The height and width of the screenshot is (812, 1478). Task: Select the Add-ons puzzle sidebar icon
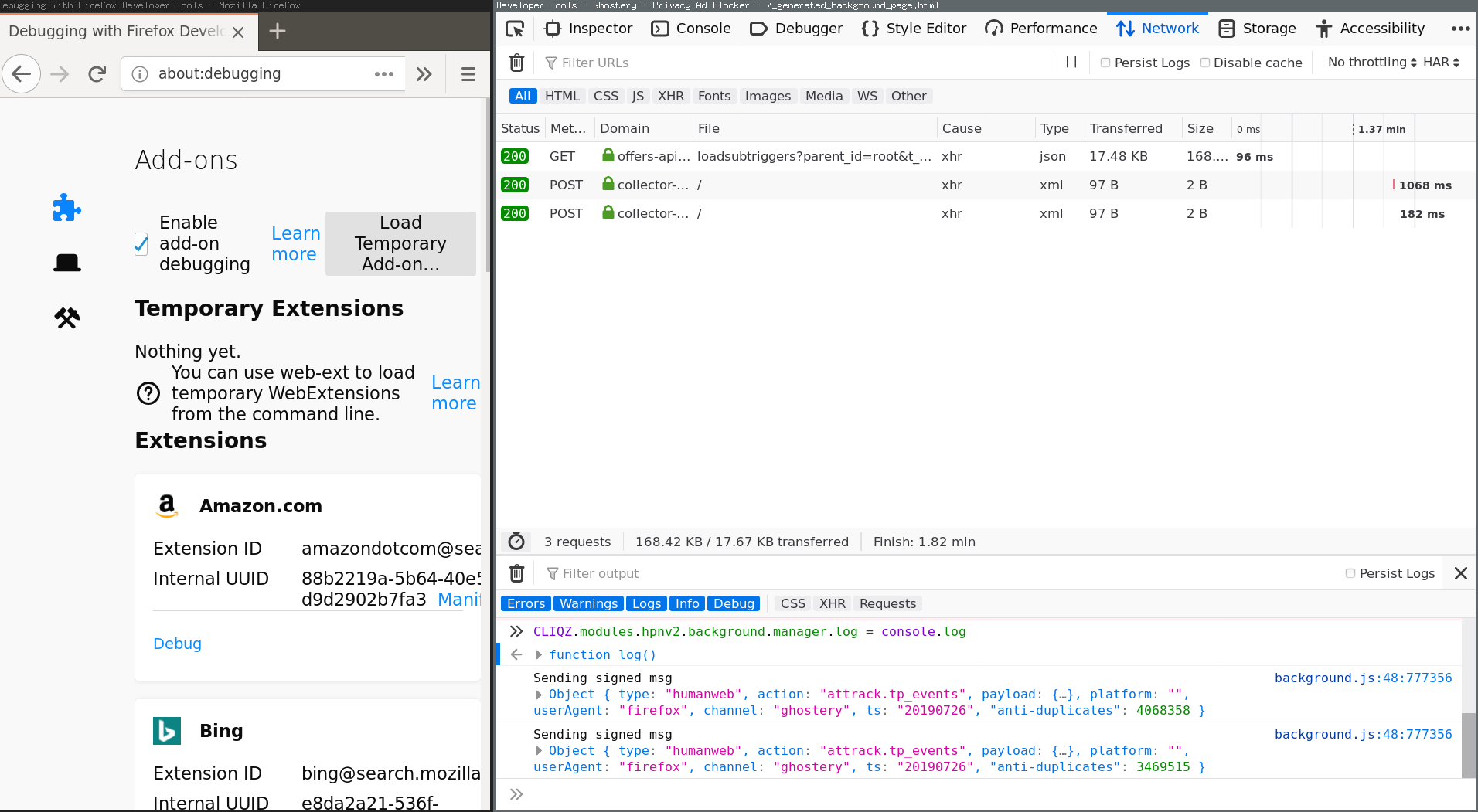(x=67, y=207)
